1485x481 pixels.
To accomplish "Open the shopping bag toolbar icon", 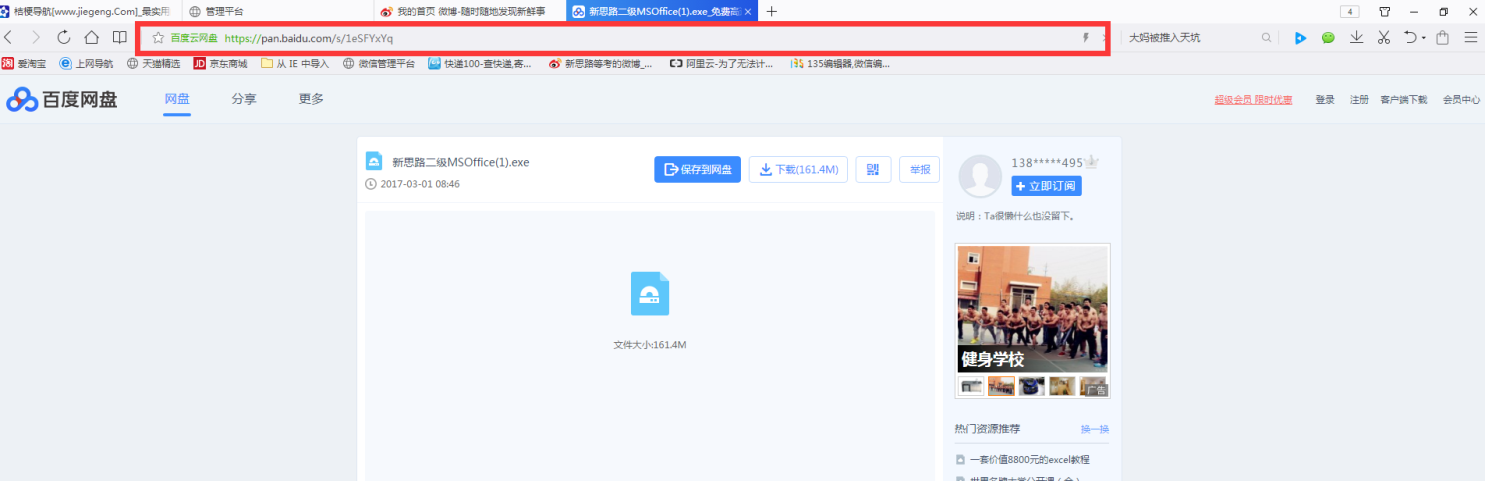I will pyautogui.click(x=1442, y=38).
